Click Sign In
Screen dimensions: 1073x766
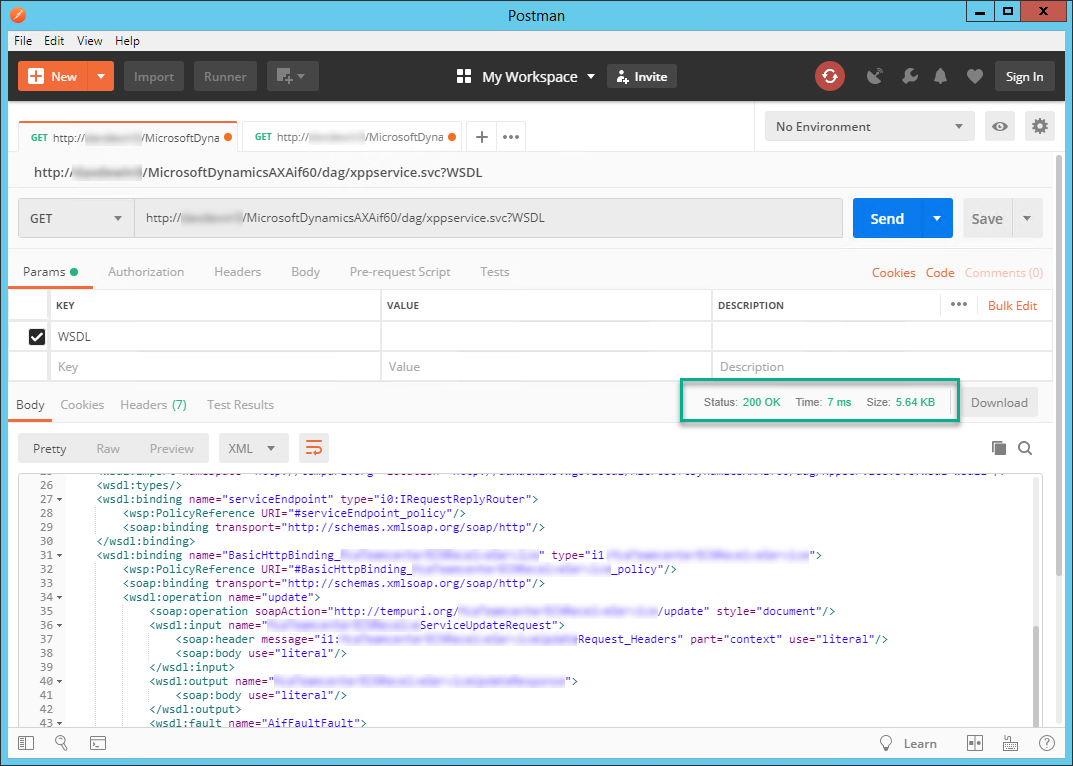coord(1024,76)
